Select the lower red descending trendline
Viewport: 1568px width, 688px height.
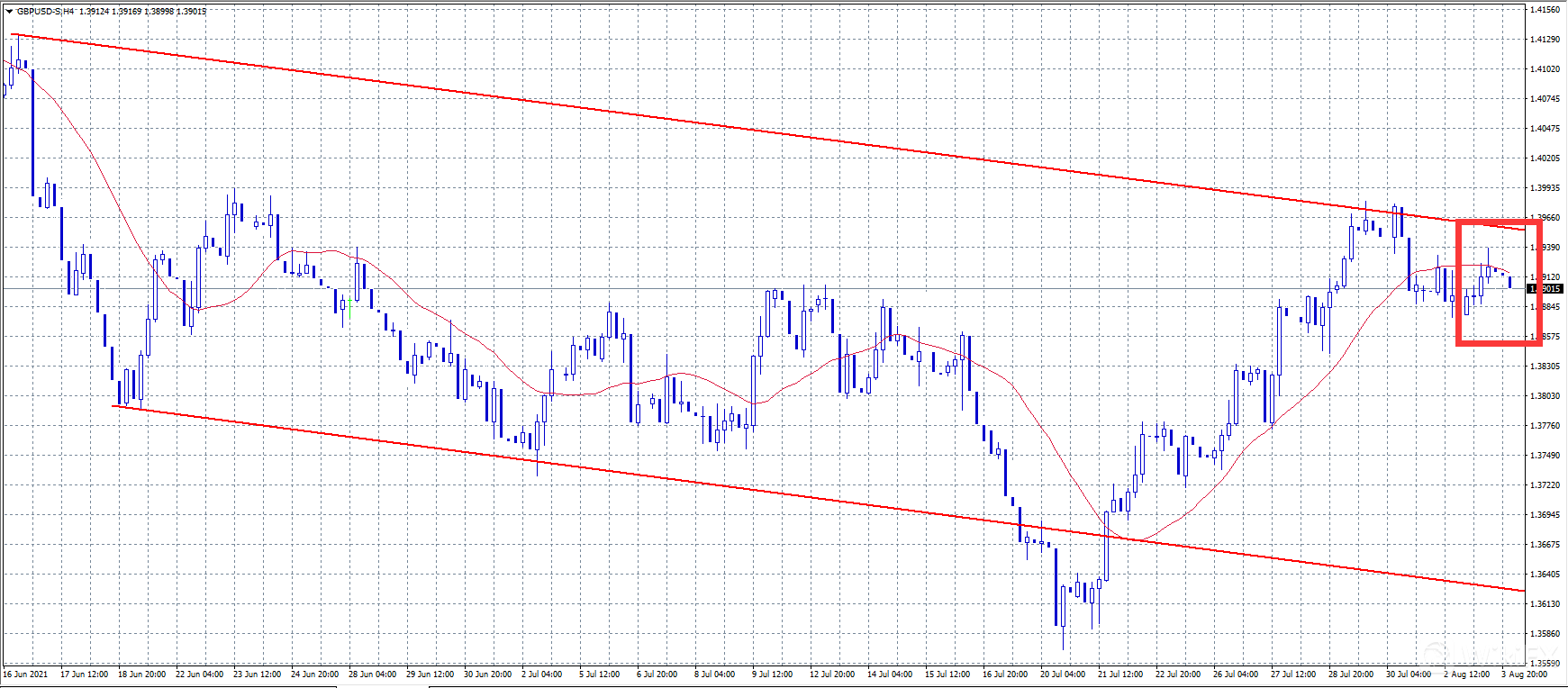pos(820,498)
